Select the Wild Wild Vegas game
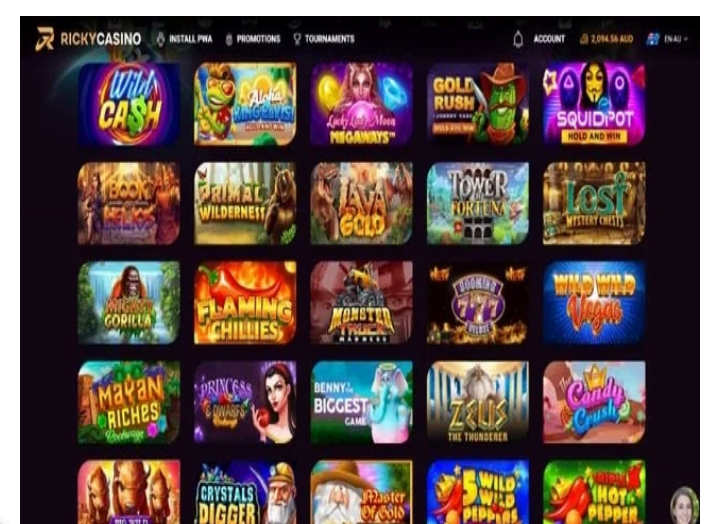 [594, 303]
